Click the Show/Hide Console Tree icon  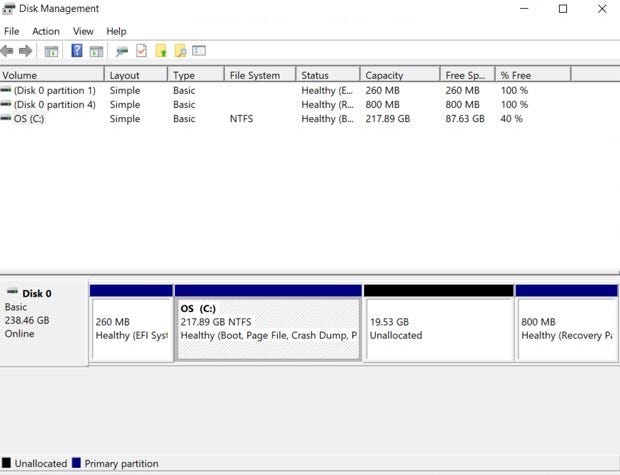click(x=51, y=51)
